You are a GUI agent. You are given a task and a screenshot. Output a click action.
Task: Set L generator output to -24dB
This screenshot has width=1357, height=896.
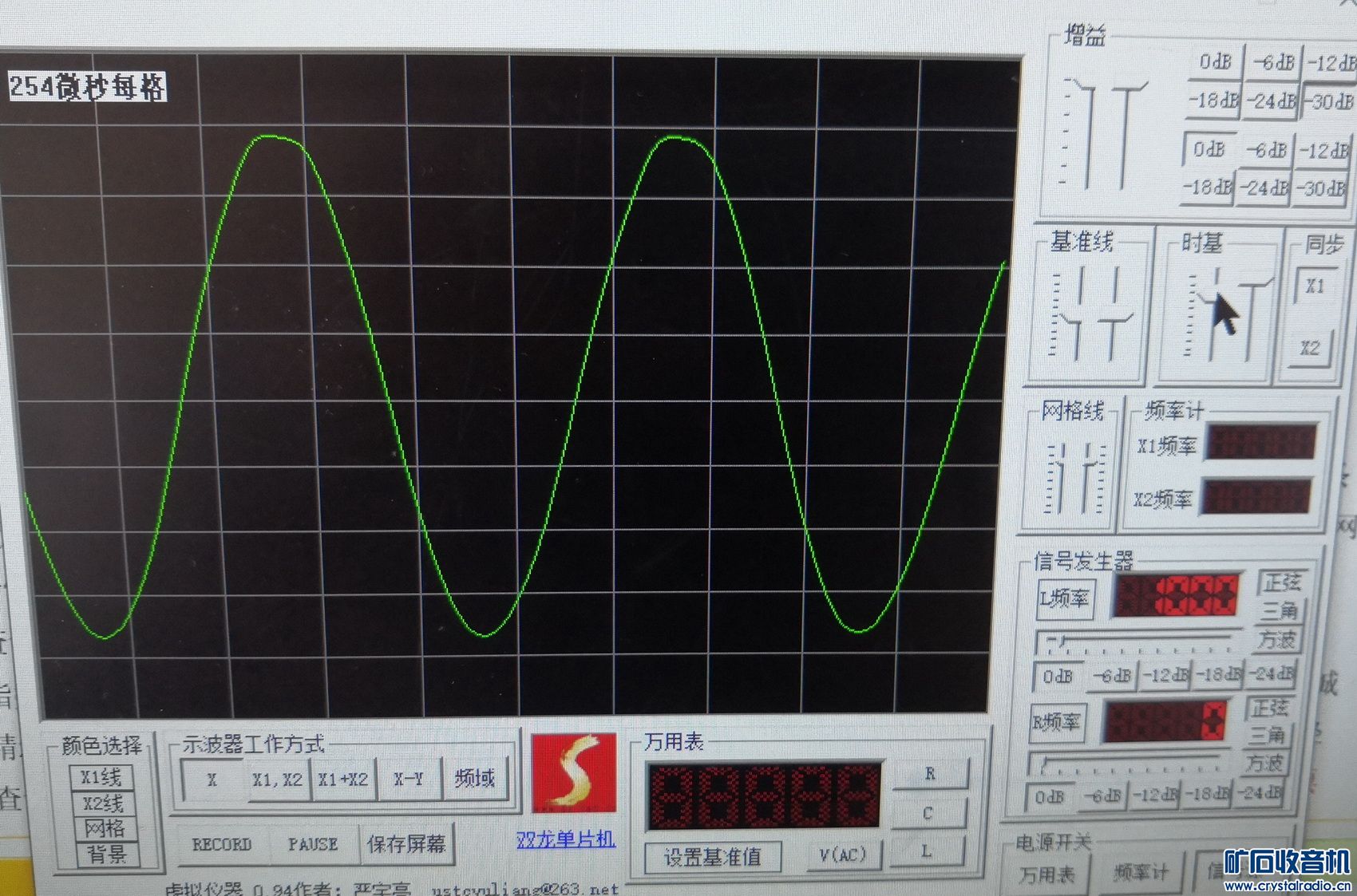point(1270,674)
